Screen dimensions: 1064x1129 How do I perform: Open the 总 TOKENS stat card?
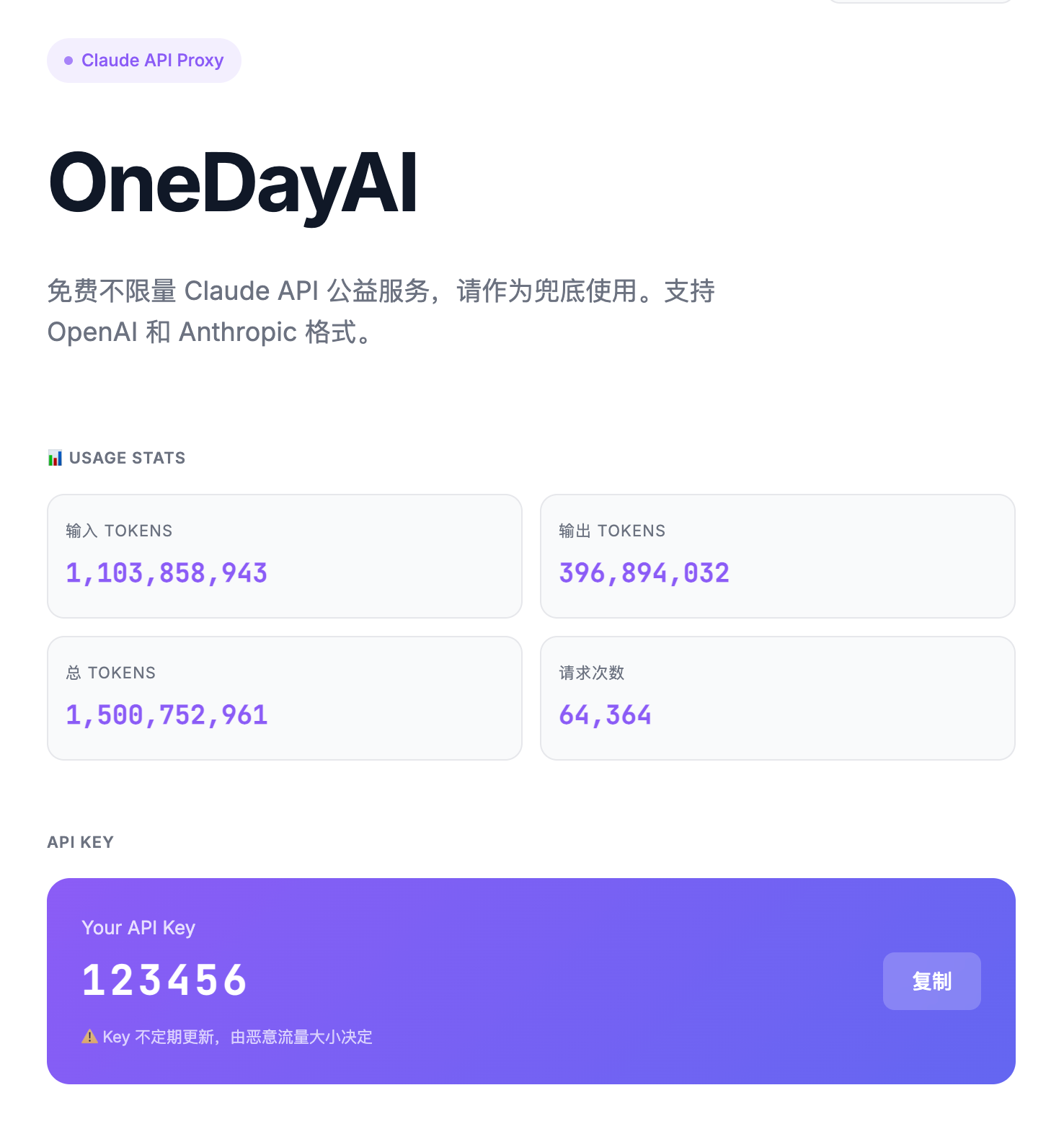pos(285,698)
